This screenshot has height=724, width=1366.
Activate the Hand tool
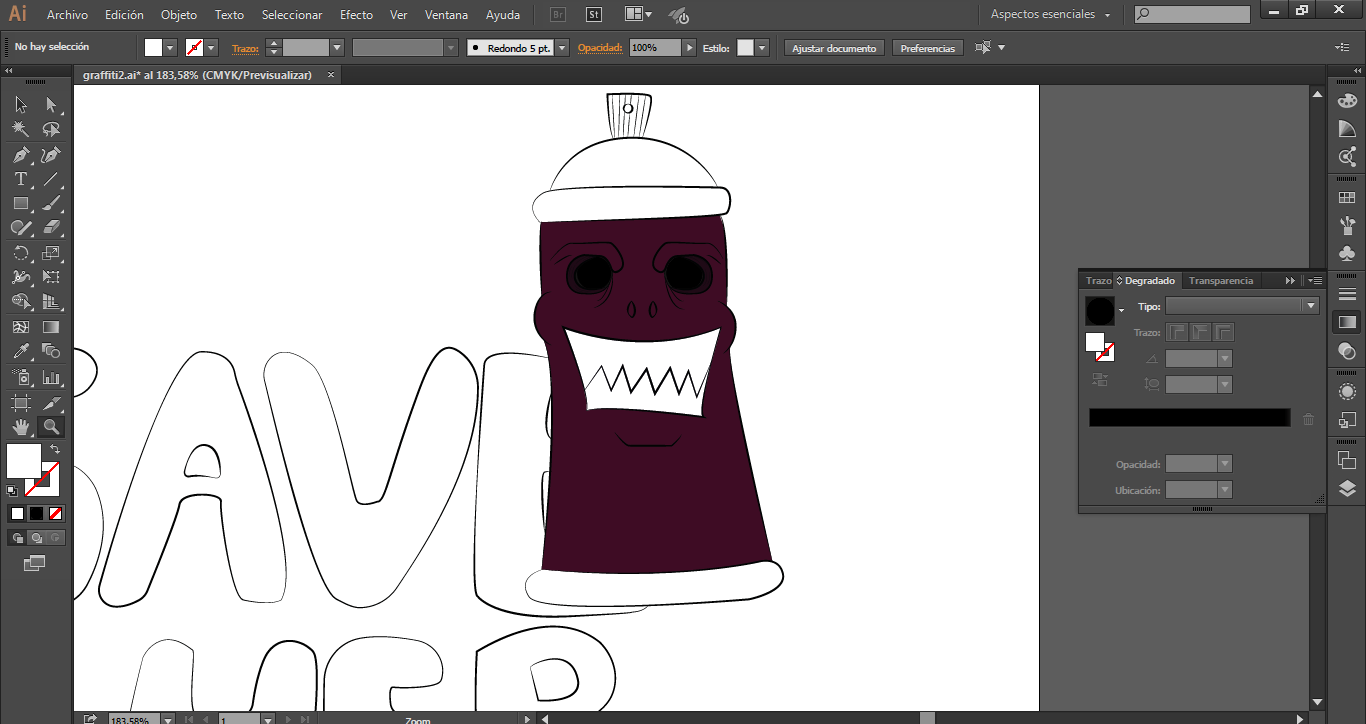(x=20, y=427)
